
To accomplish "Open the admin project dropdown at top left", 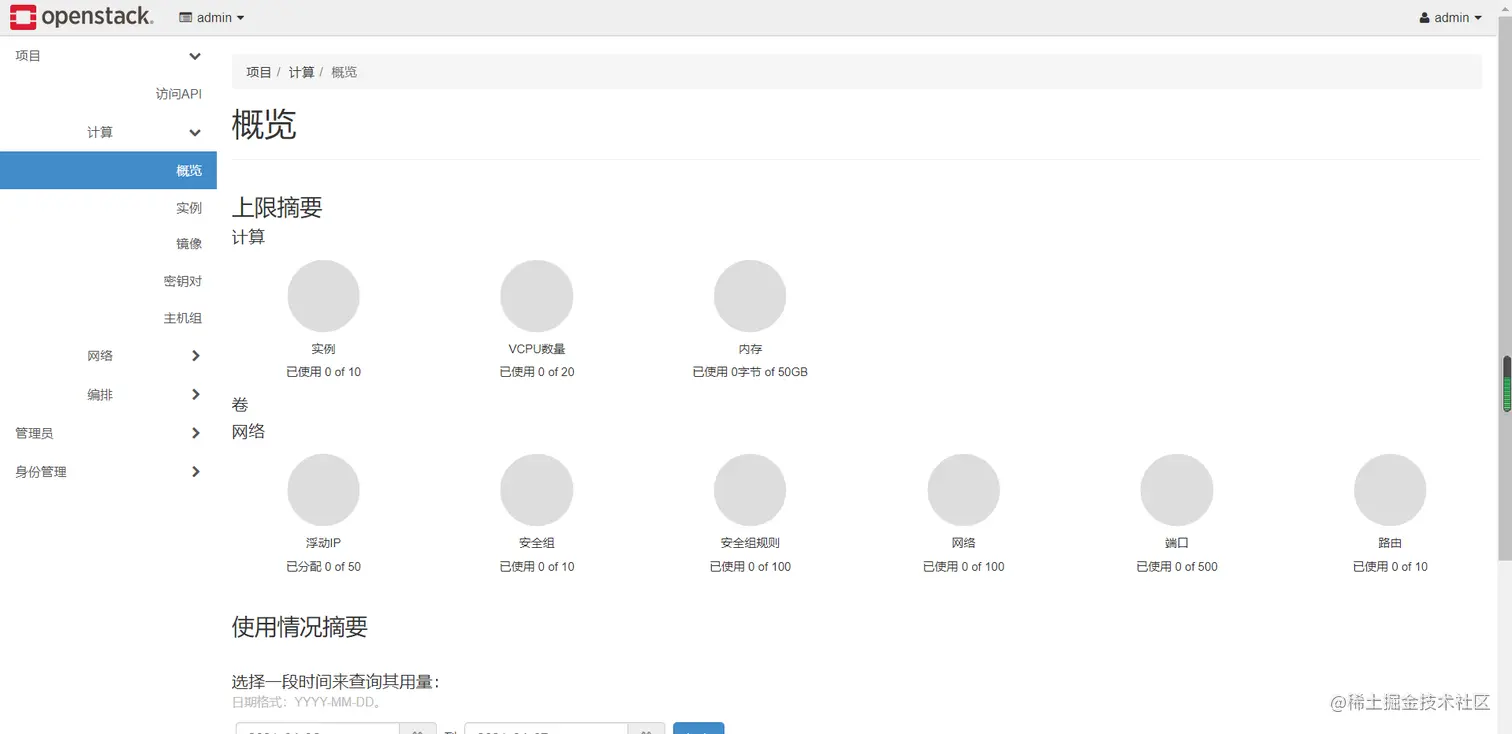I will (x=211, y=18).
